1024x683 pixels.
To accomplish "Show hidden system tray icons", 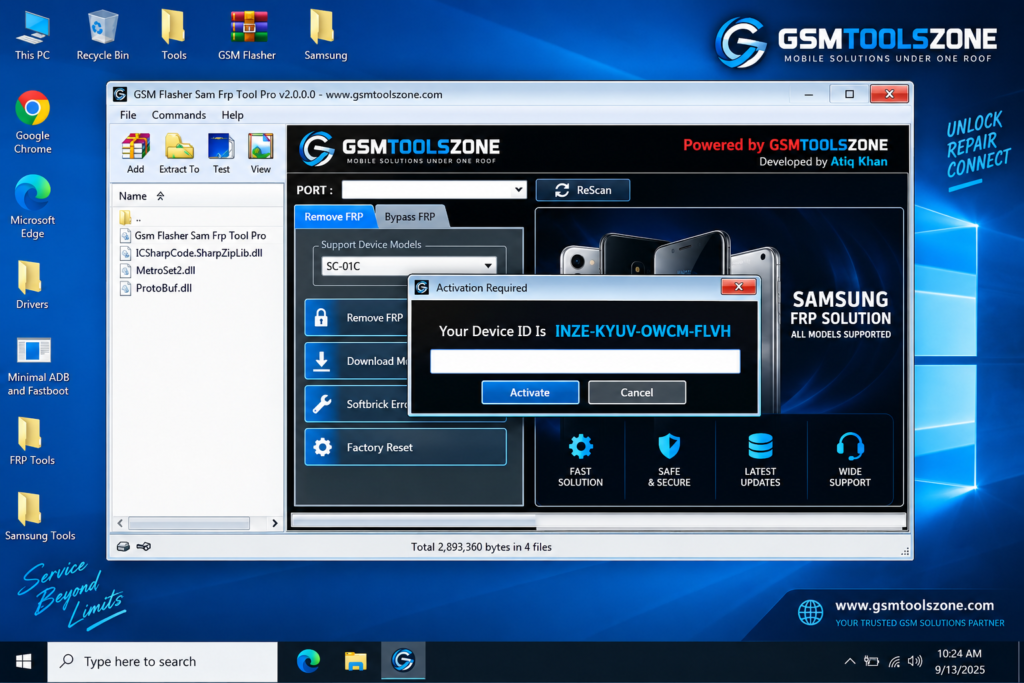I will coord(850,661).
